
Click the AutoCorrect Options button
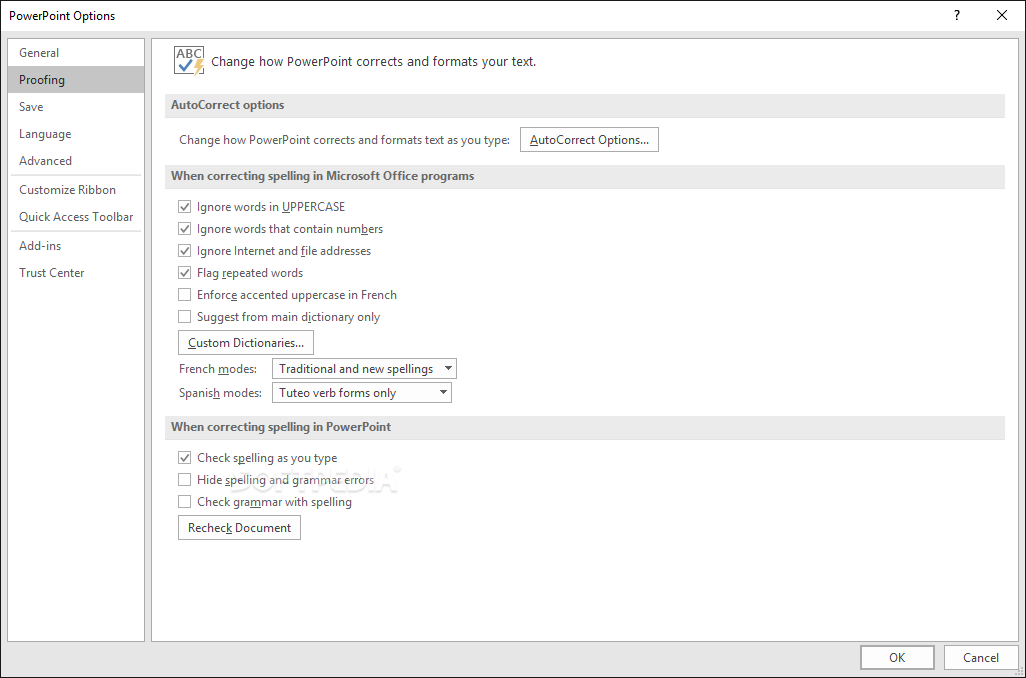click(x=589, y=139)
